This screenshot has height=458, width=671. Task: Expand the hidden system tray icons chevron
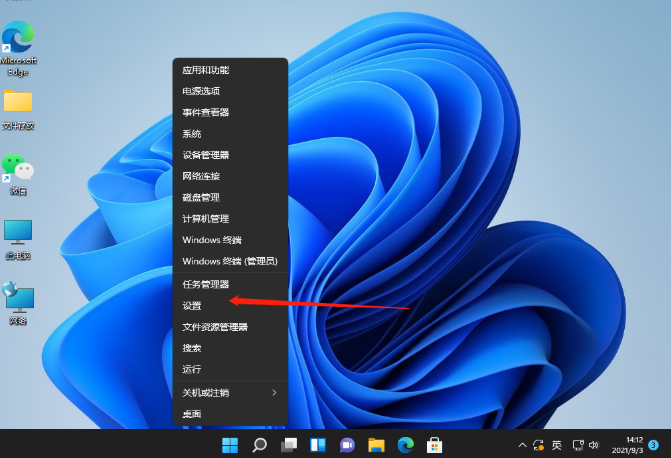[x=522, y=444]
